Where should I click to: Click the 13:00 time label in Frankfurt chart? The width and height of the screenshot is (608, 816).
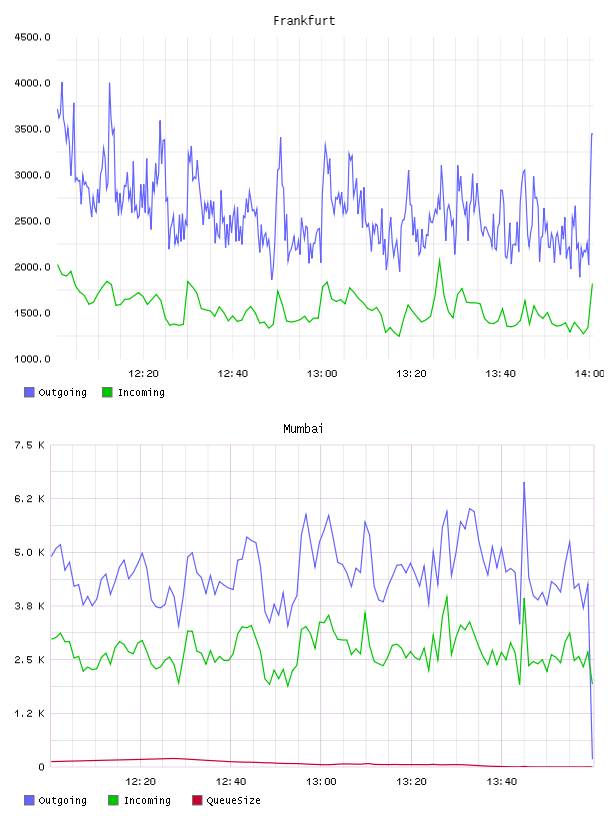(x=322, y=374)
